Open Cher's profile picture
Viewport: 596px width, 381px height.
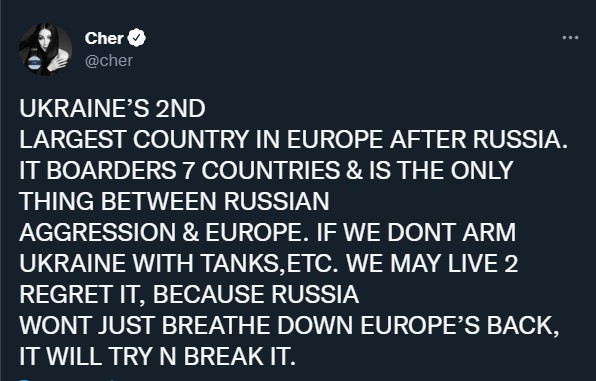coord(45,49)
